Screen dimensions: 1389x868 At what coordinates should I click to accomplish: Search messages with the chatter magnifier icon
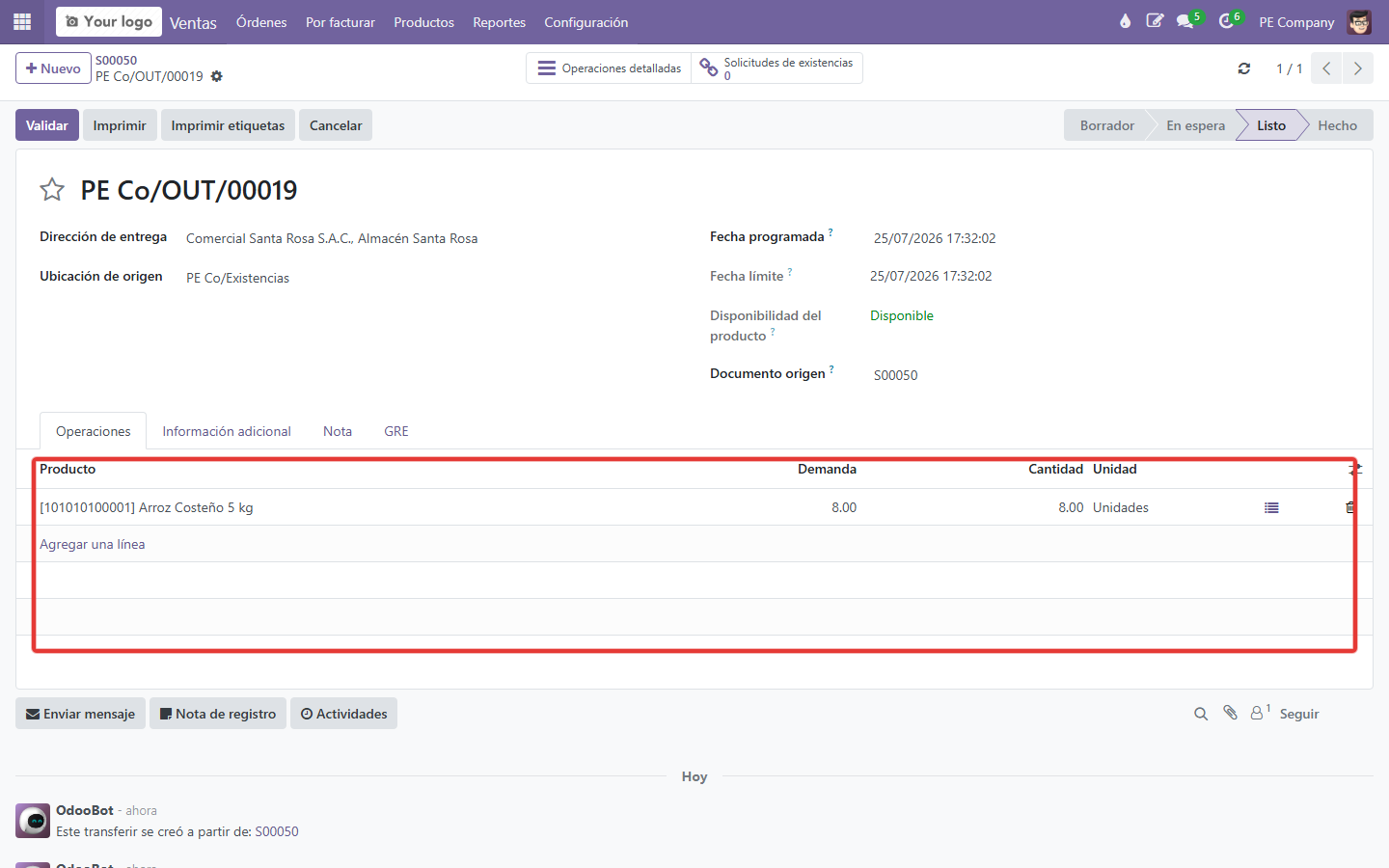pyautogui.click(x=1201, y=714)
